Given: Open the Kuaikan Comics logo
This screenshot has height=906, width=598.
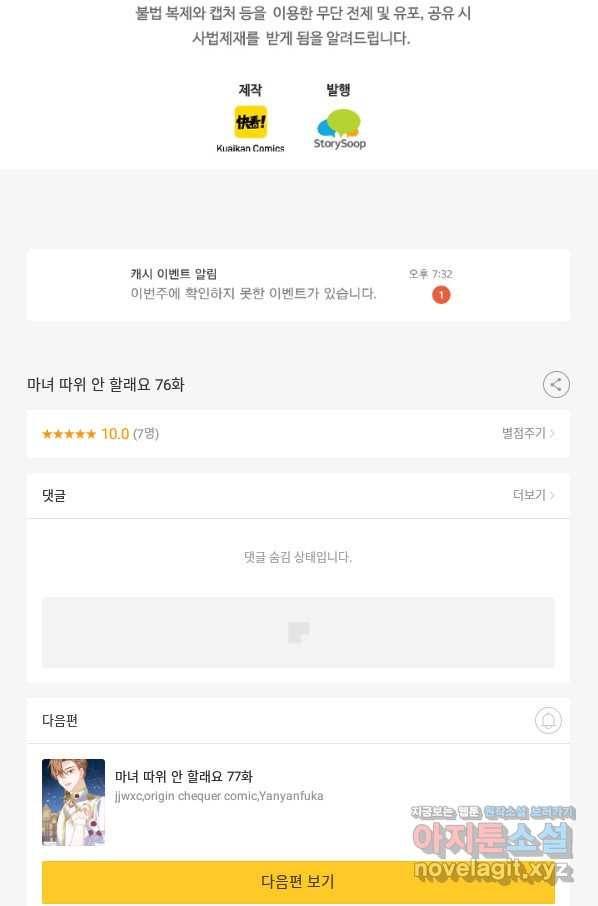Looking at the screenshot, I should pos(250,122).
